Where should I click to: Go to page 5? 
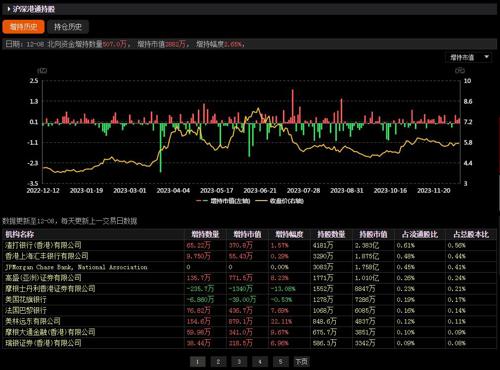[x=281, y=362]
